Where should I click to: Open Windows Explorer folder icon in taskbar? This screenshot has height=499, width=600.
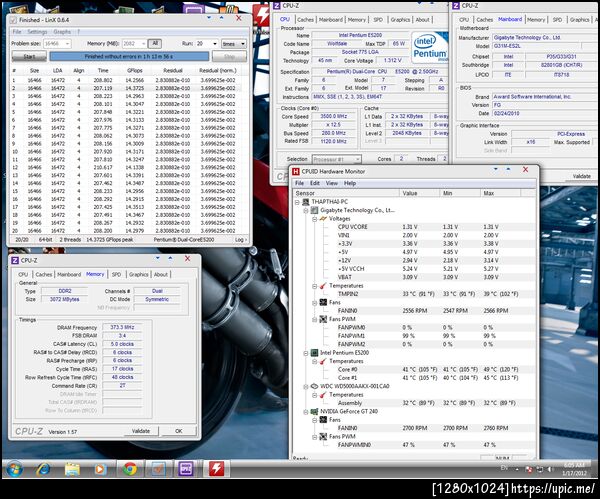click(72, 468)
